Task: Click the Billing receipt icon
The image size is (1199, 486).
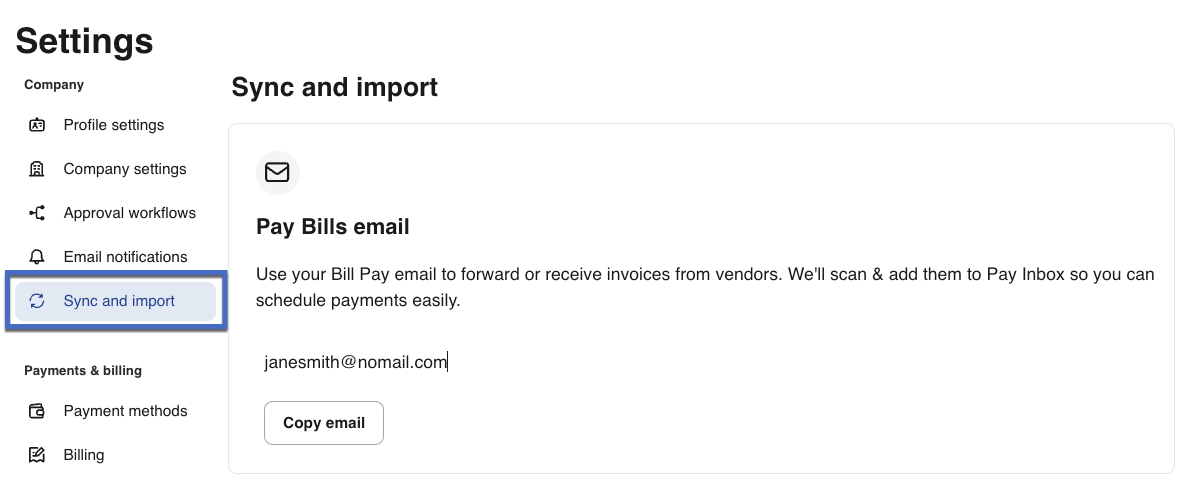Action: pyautogui.click(x=37, y=455)
